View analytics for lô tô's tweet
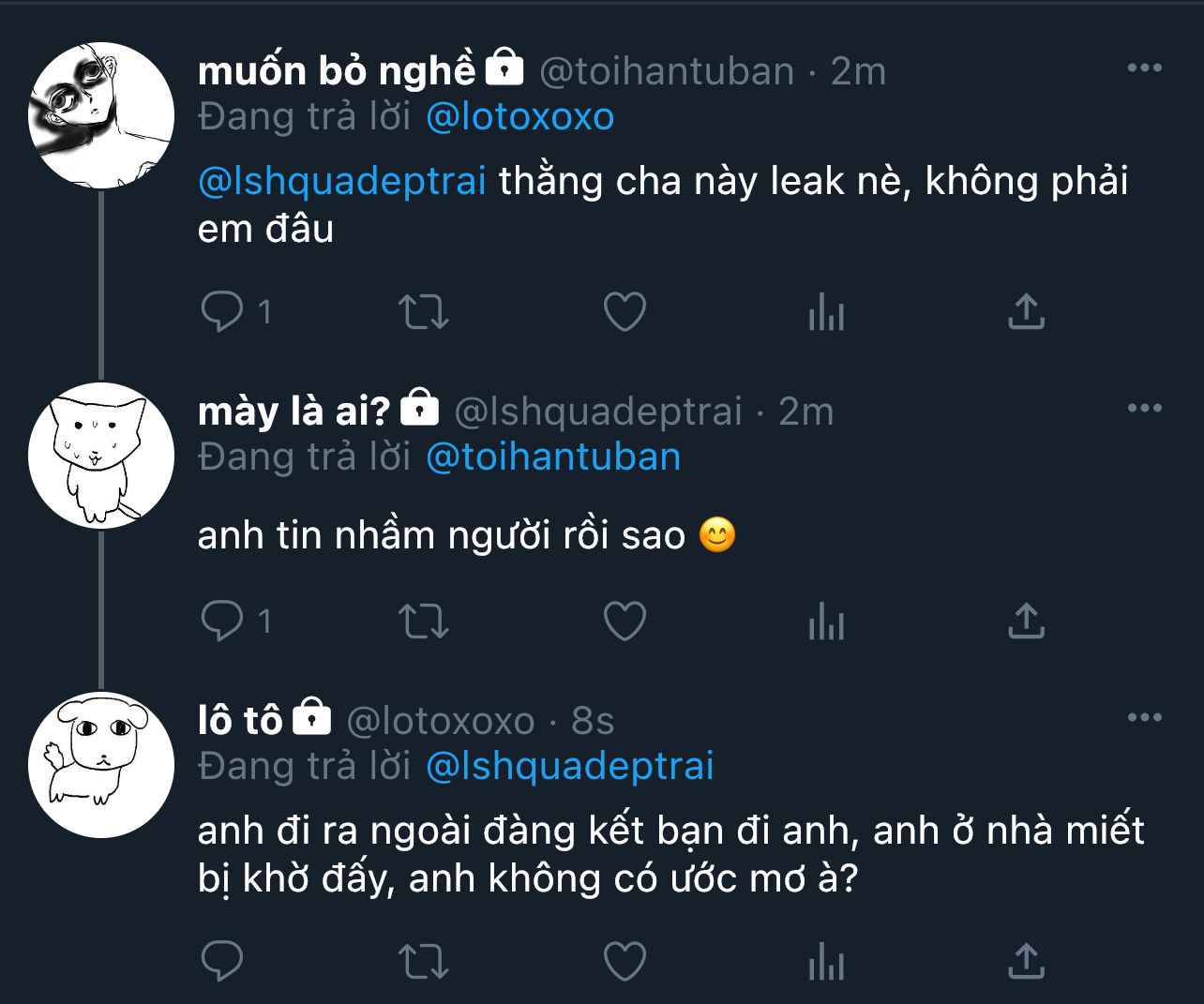The width and height of the screenshot is (1204, 1004). click(826, 961)
